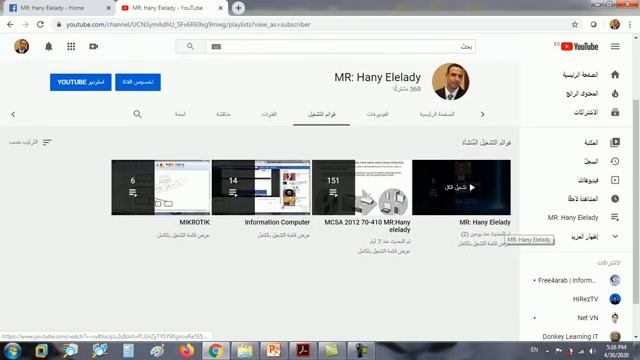Open the account avatar menu in YouTube header
640x360 pixels.
pyautogui.click(x=22, y=47)
